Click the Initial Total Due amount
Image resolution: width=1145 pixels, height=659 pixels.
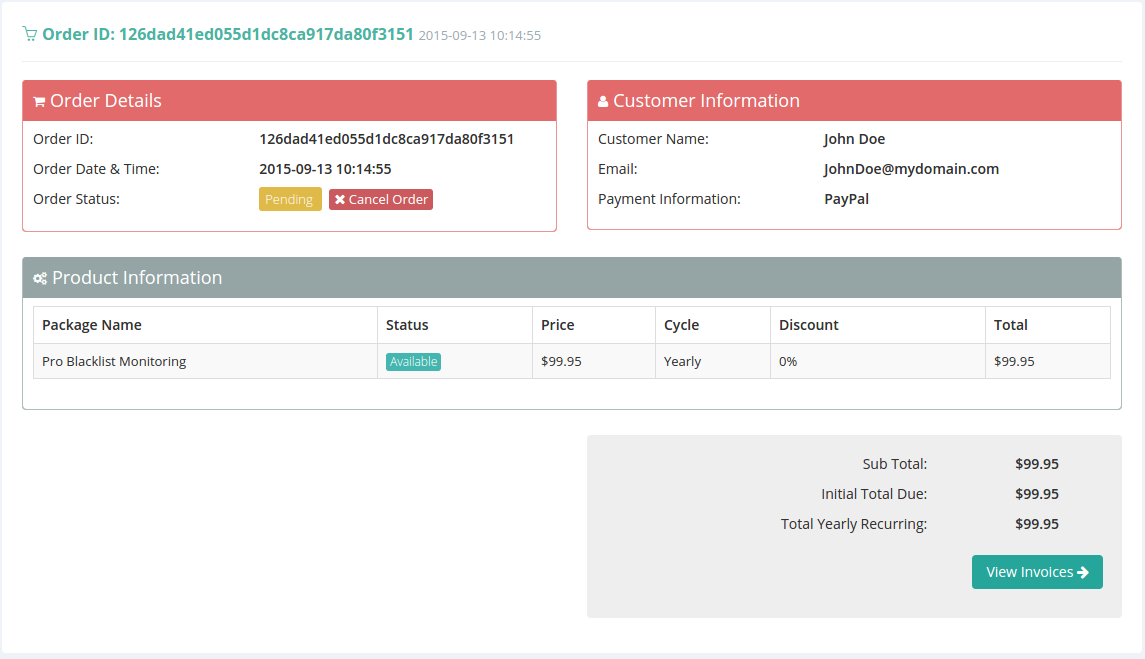coord(1037,494)
